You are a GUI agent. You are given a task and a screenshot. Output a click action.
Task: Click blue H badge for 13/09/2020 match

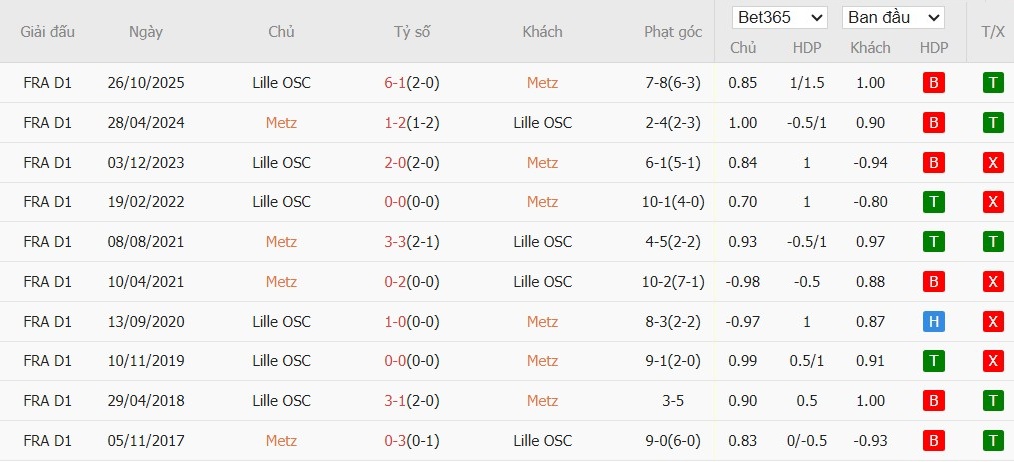pyautogui.click(x=933, y=322)
